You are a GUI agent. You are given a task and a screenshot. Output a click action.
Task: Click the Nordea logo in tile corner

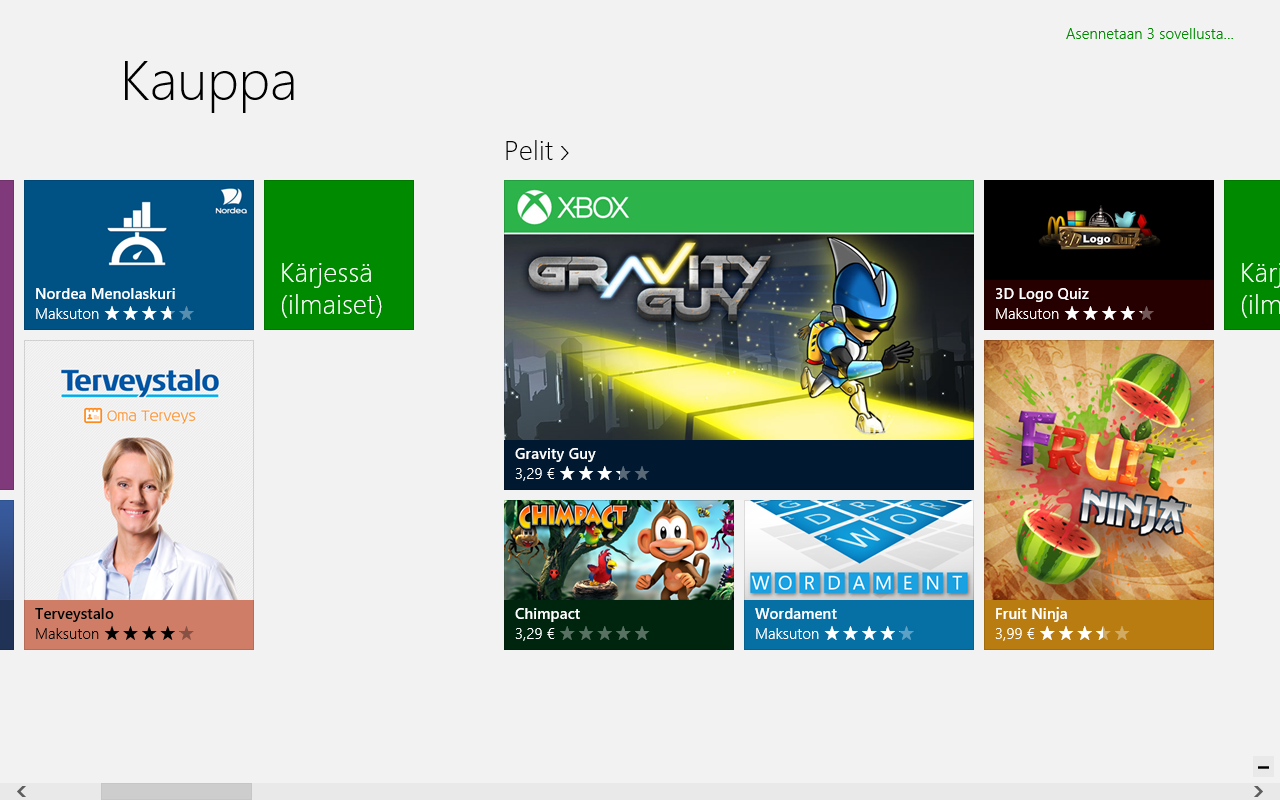click(x=231, y=201)
